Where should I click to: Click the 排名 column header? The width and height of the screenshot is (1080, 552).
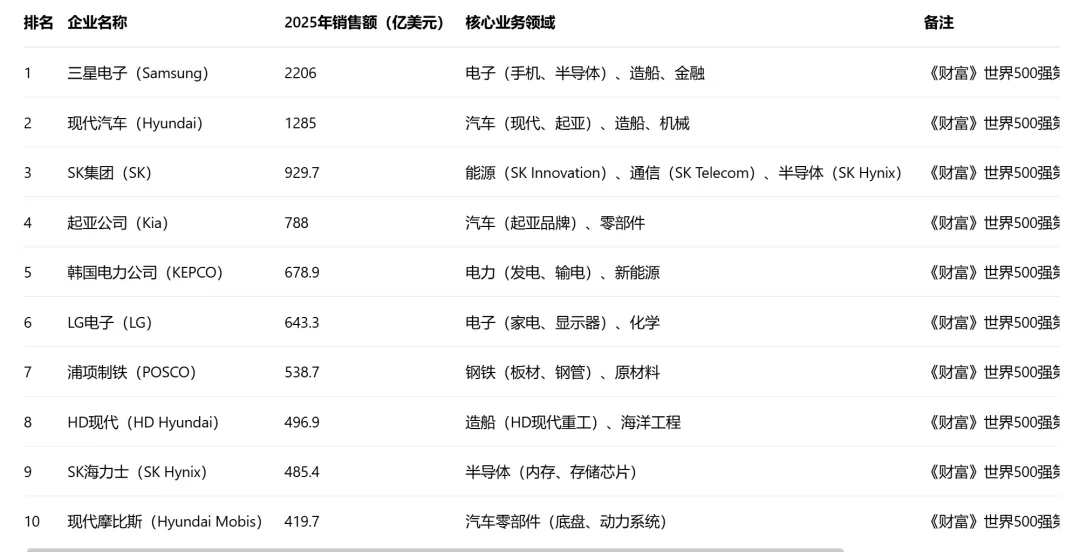coord(39,23)
